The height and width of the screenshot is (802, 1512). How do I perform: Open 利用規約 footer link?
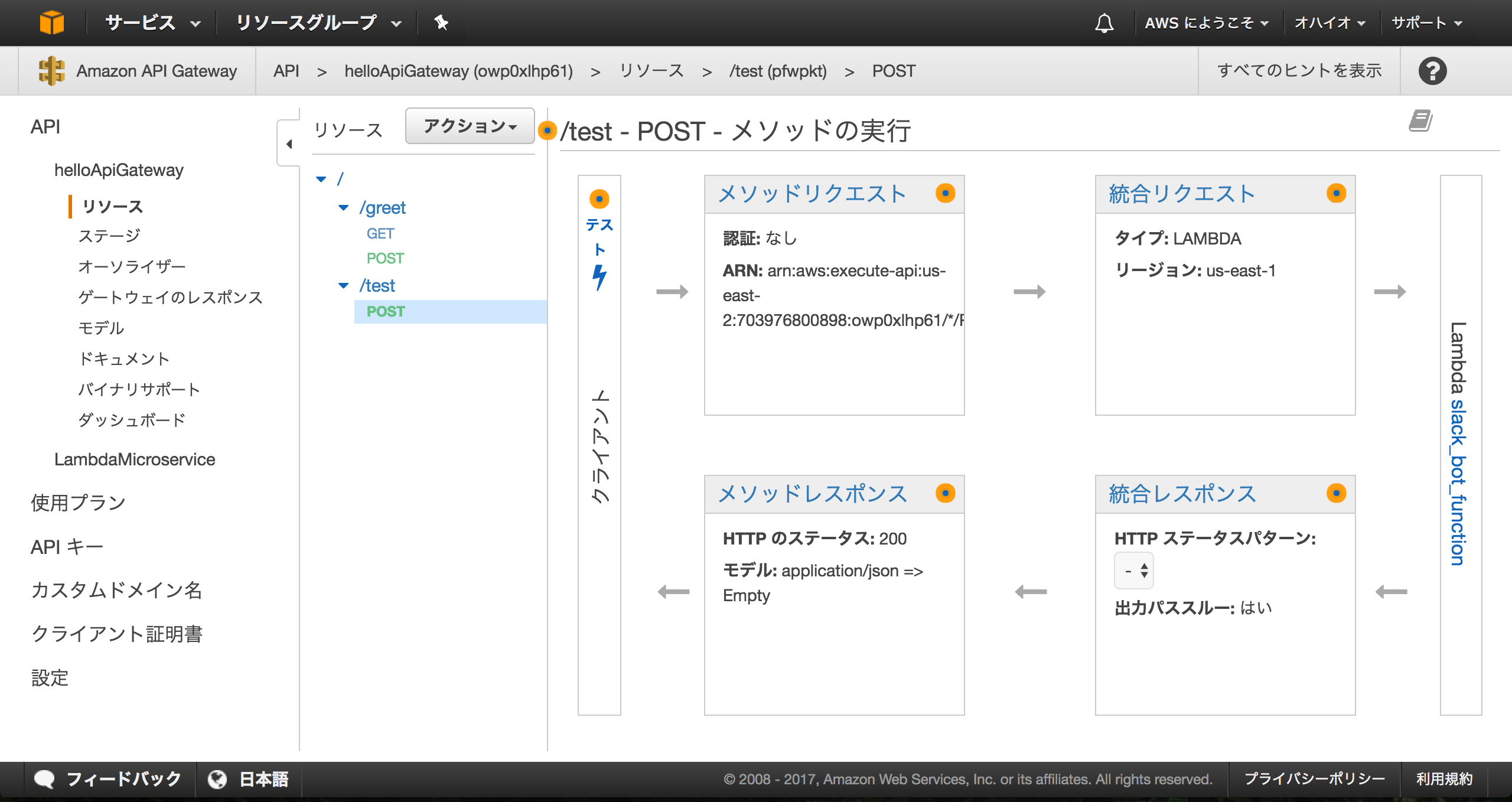click(x=1444, y=779)
